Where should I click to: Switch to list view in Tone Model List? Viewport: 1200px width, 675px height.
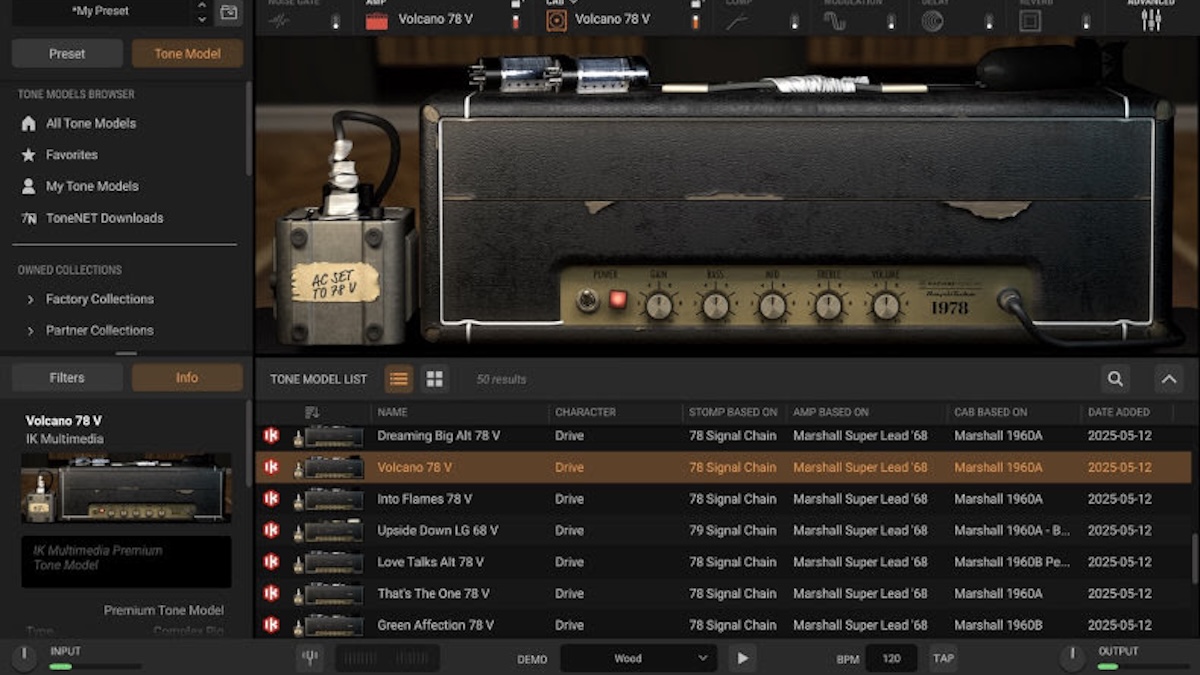[x=399, y=379]
